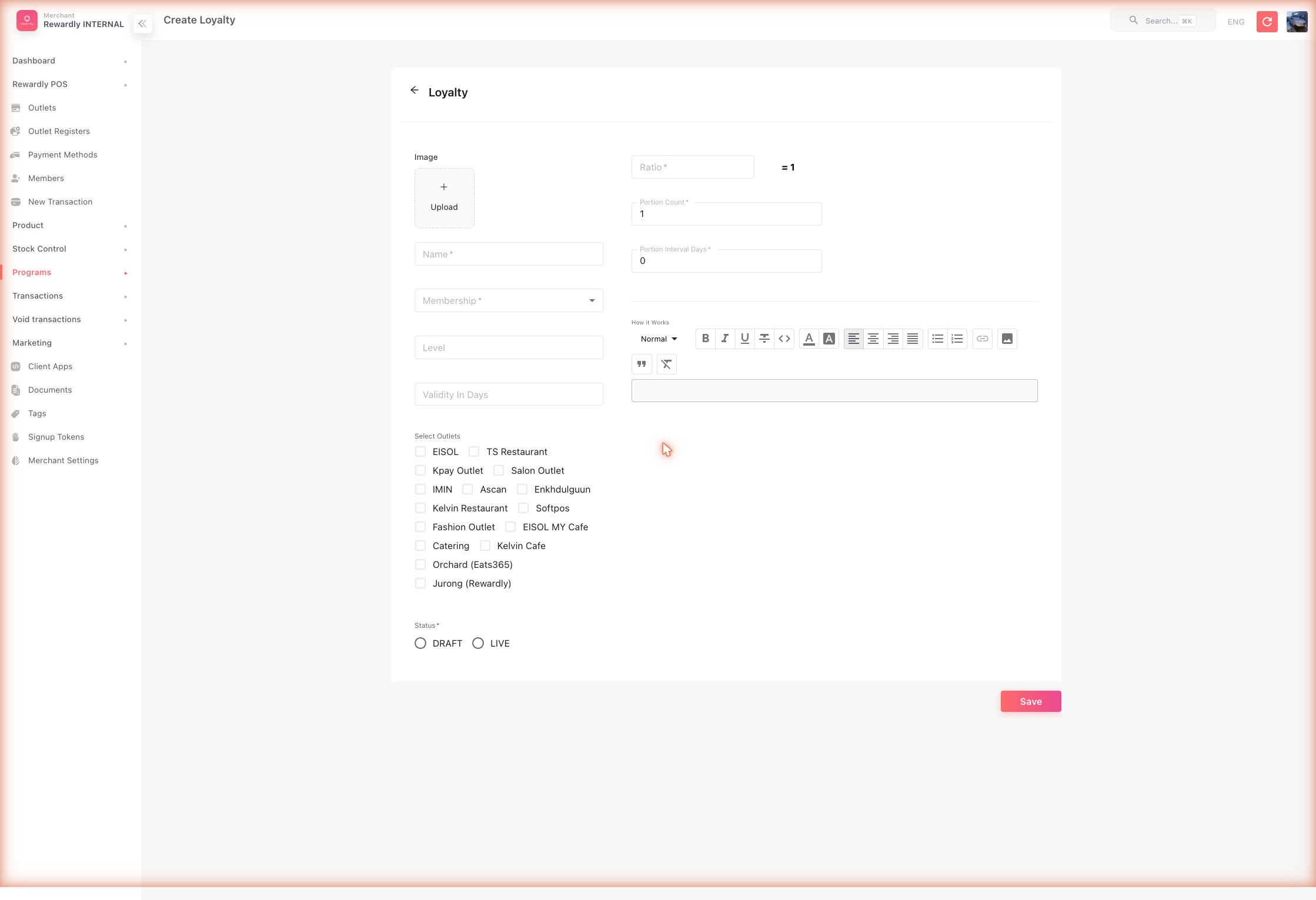The width and height of the screenshot is (1316, 900).
Task: Open text color picker
Action: pos(809,339)
